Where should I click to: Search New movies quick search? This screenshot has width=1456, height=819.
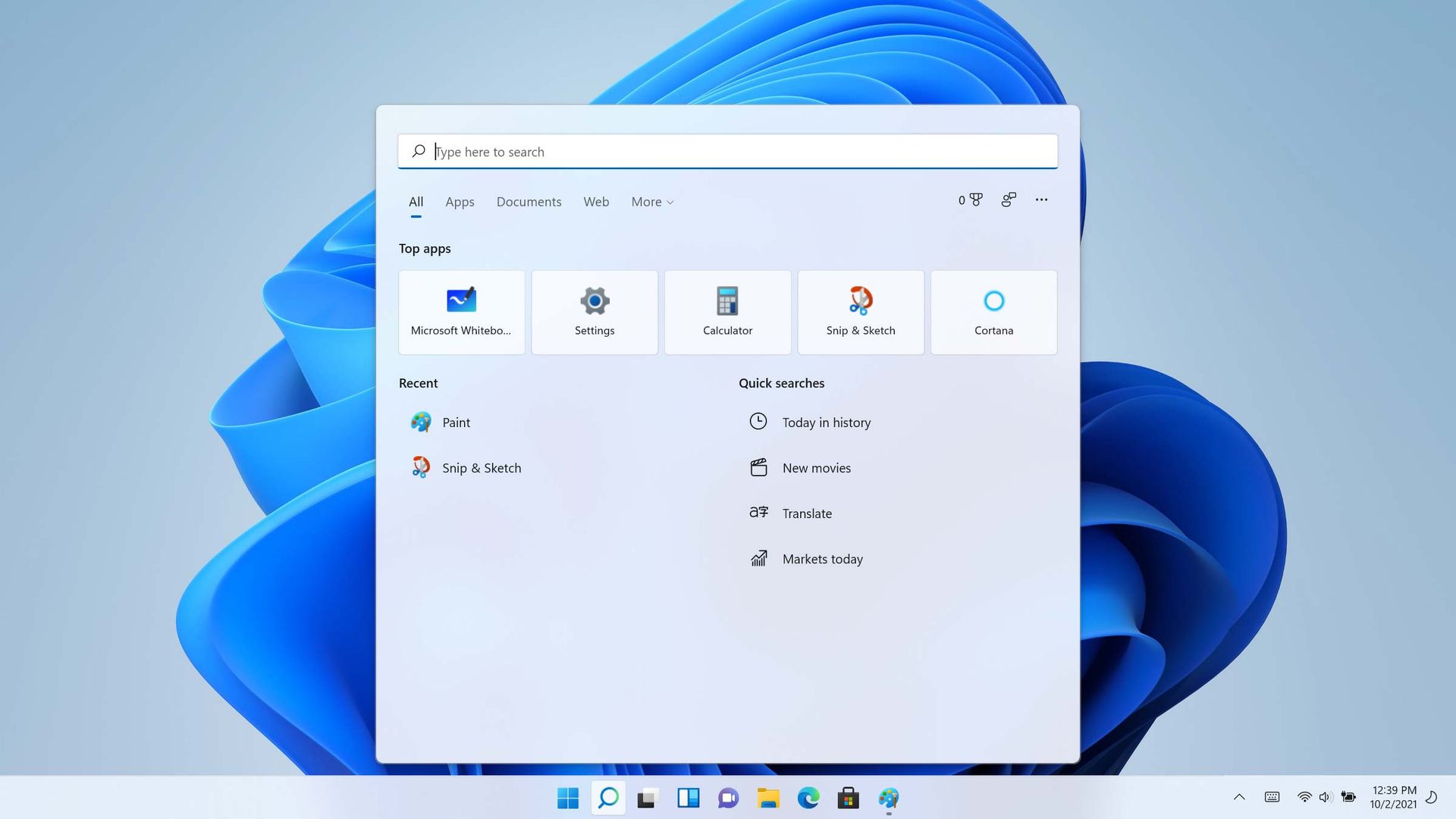coord(815,467)
